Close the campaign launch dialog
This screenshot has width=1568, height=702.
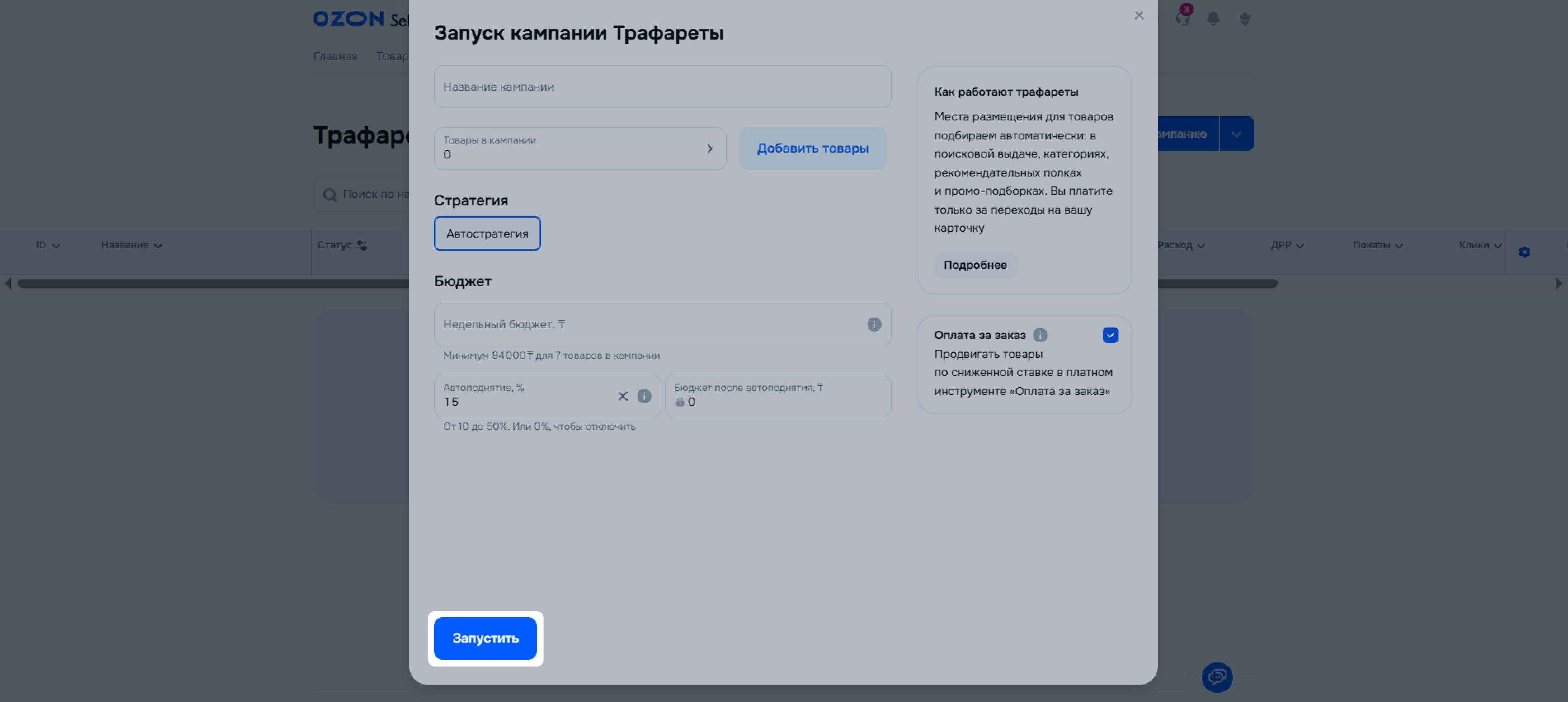1139,15
